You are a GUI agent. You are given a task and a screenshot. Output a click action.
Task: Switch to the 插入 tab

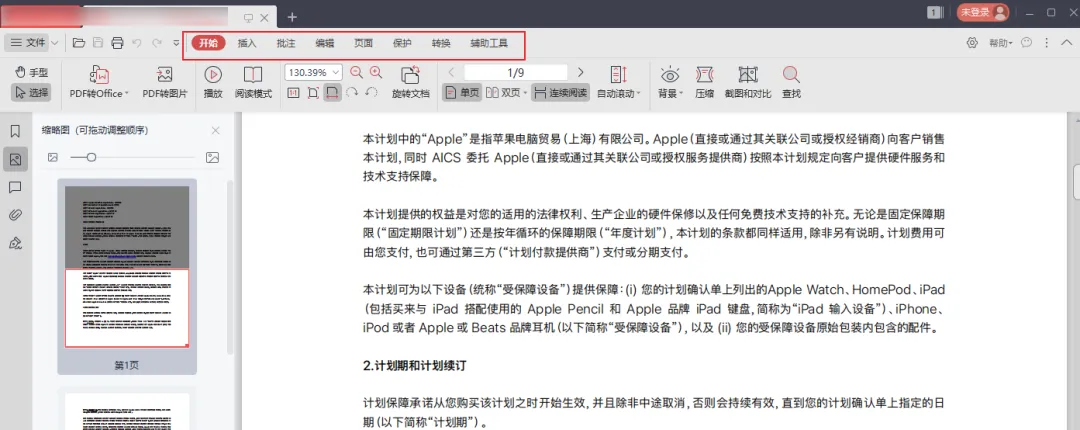[247, 43]
